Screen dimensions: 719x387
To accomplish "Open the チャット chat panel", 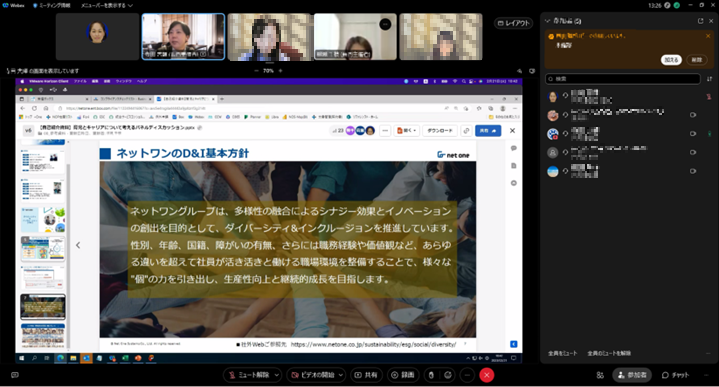I will [x=675, y=375].
